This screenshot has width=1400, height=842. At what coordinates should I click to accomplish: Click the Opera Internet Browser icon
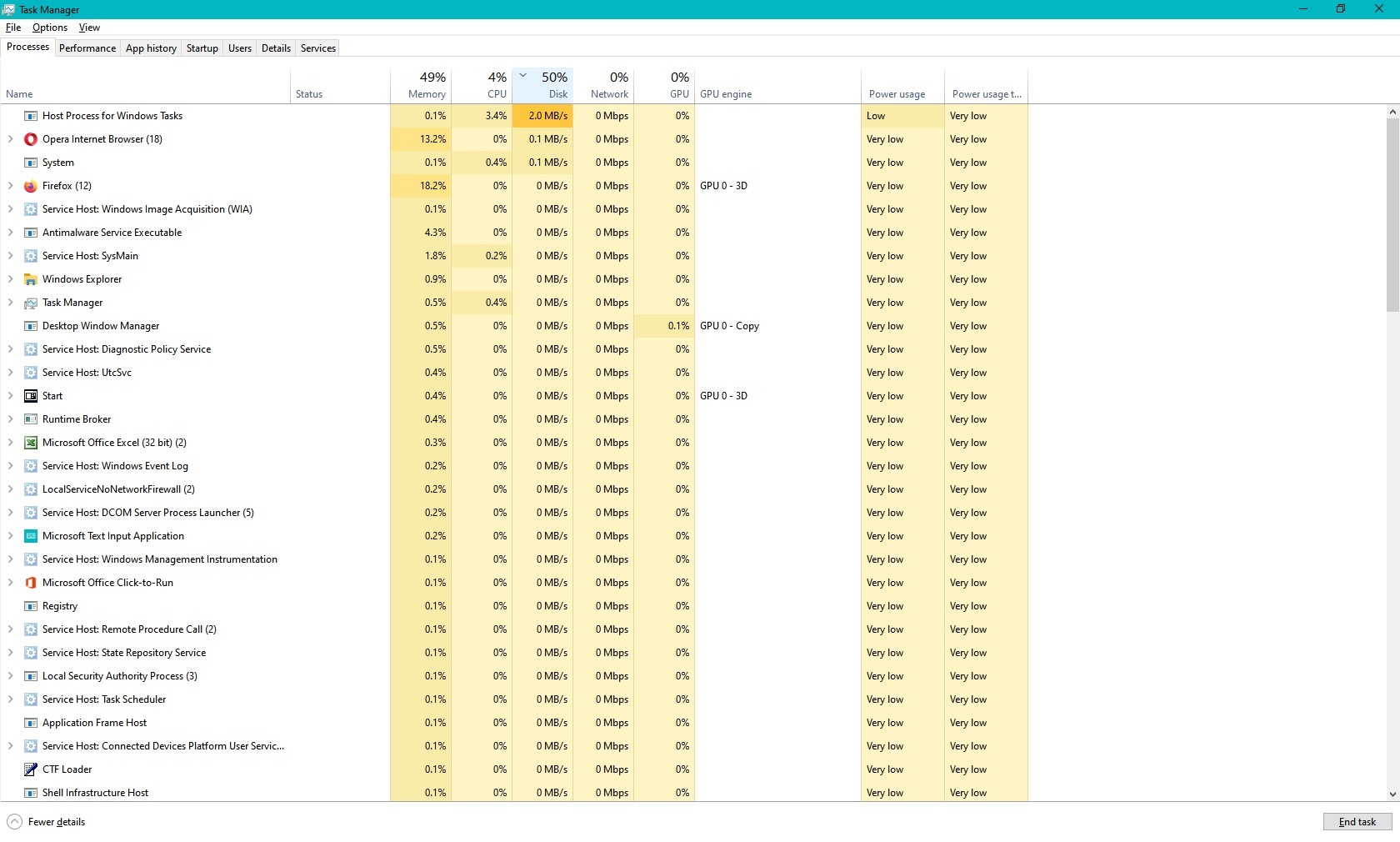click(x=31, y=139)
